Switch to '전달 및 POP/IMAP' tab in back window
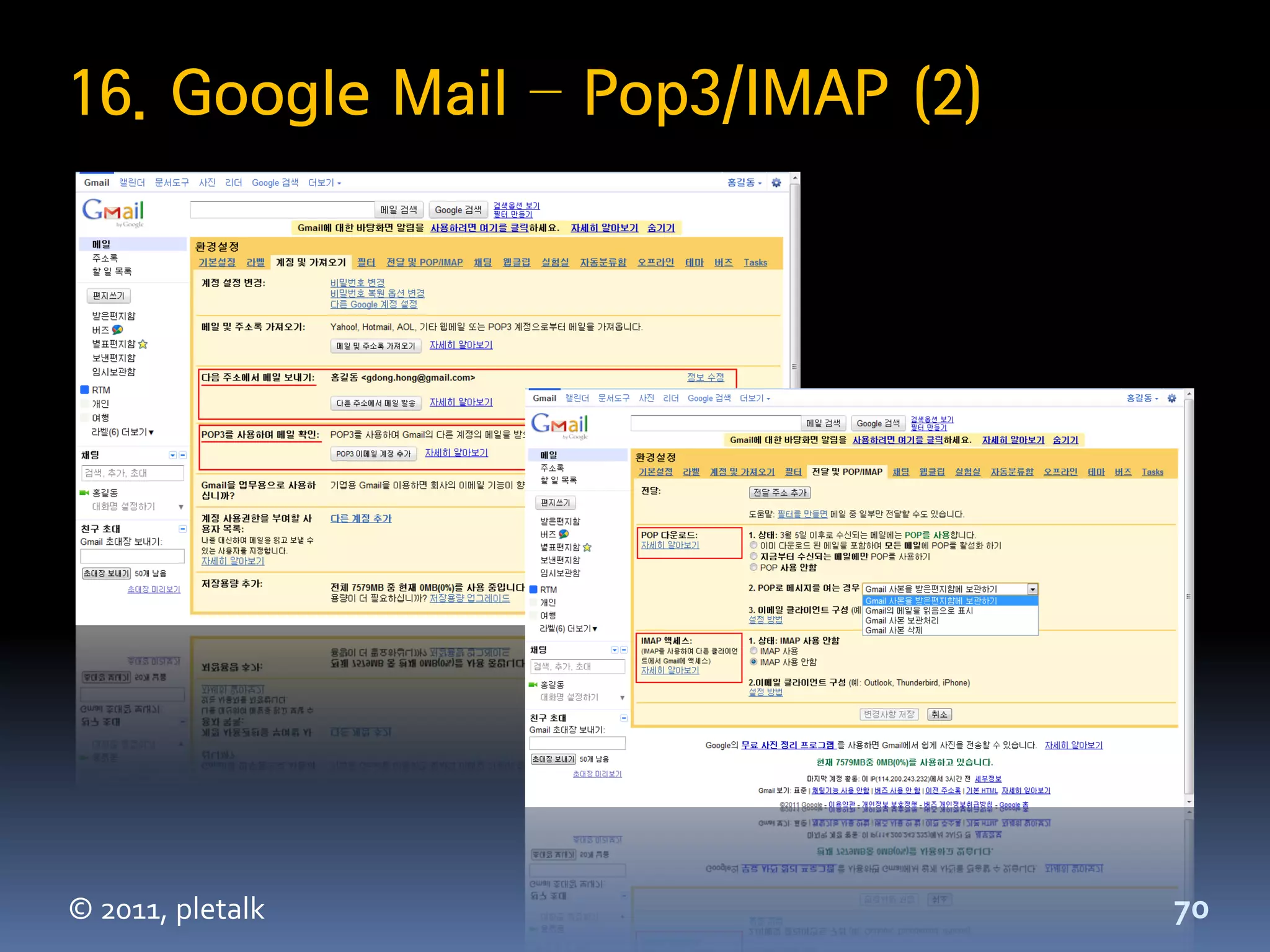 (424, 263)
